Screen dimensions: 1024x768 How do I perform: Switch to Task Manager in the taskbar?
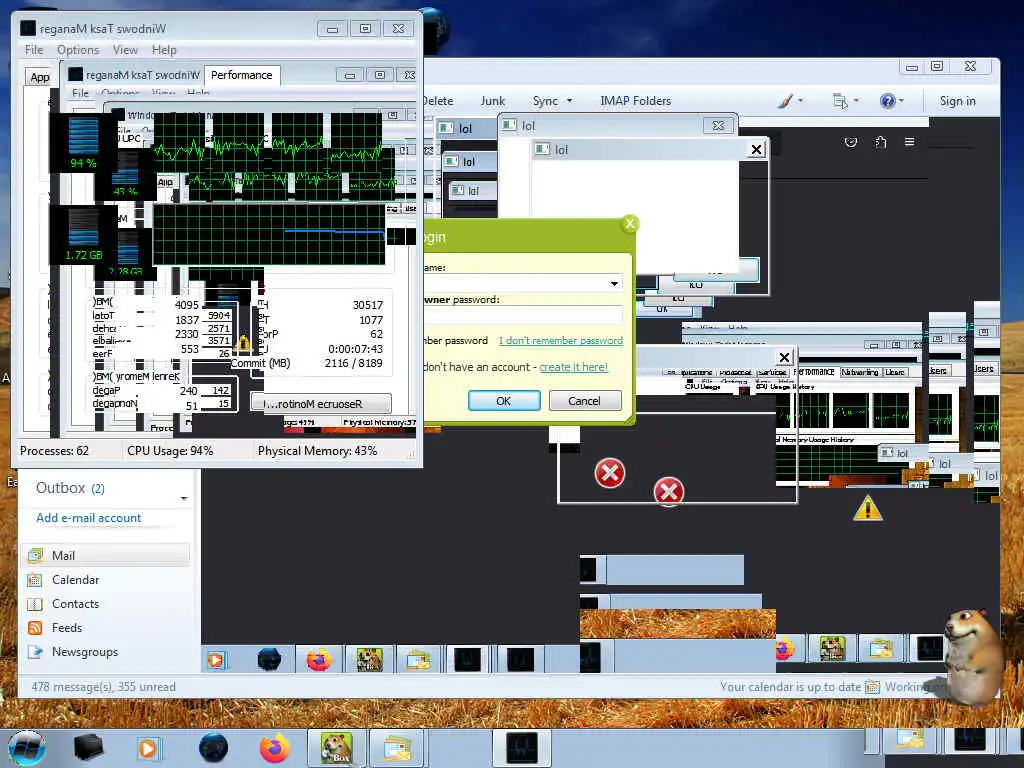(x=521, y=748)
